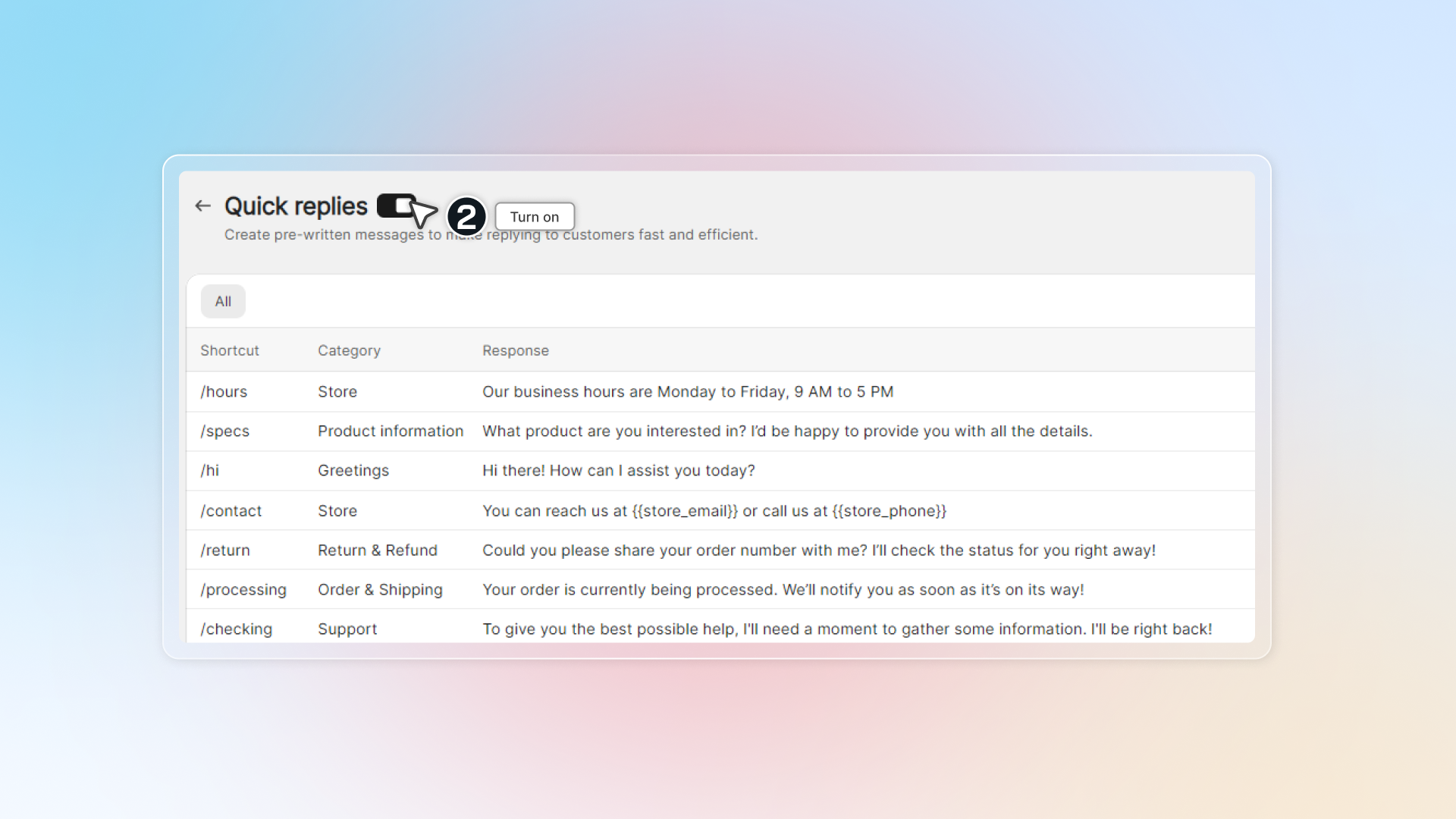Click the business hours response text

tap(687, 391)
